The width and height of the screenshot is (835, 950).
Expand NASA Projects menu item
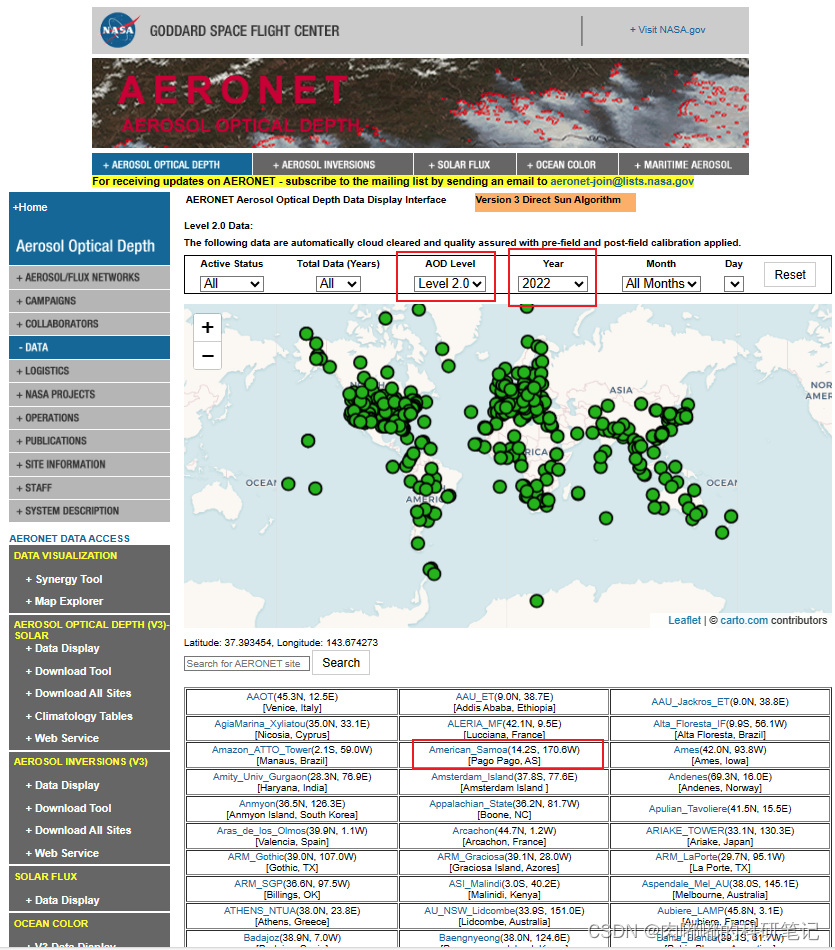click(x=89, y=394)
